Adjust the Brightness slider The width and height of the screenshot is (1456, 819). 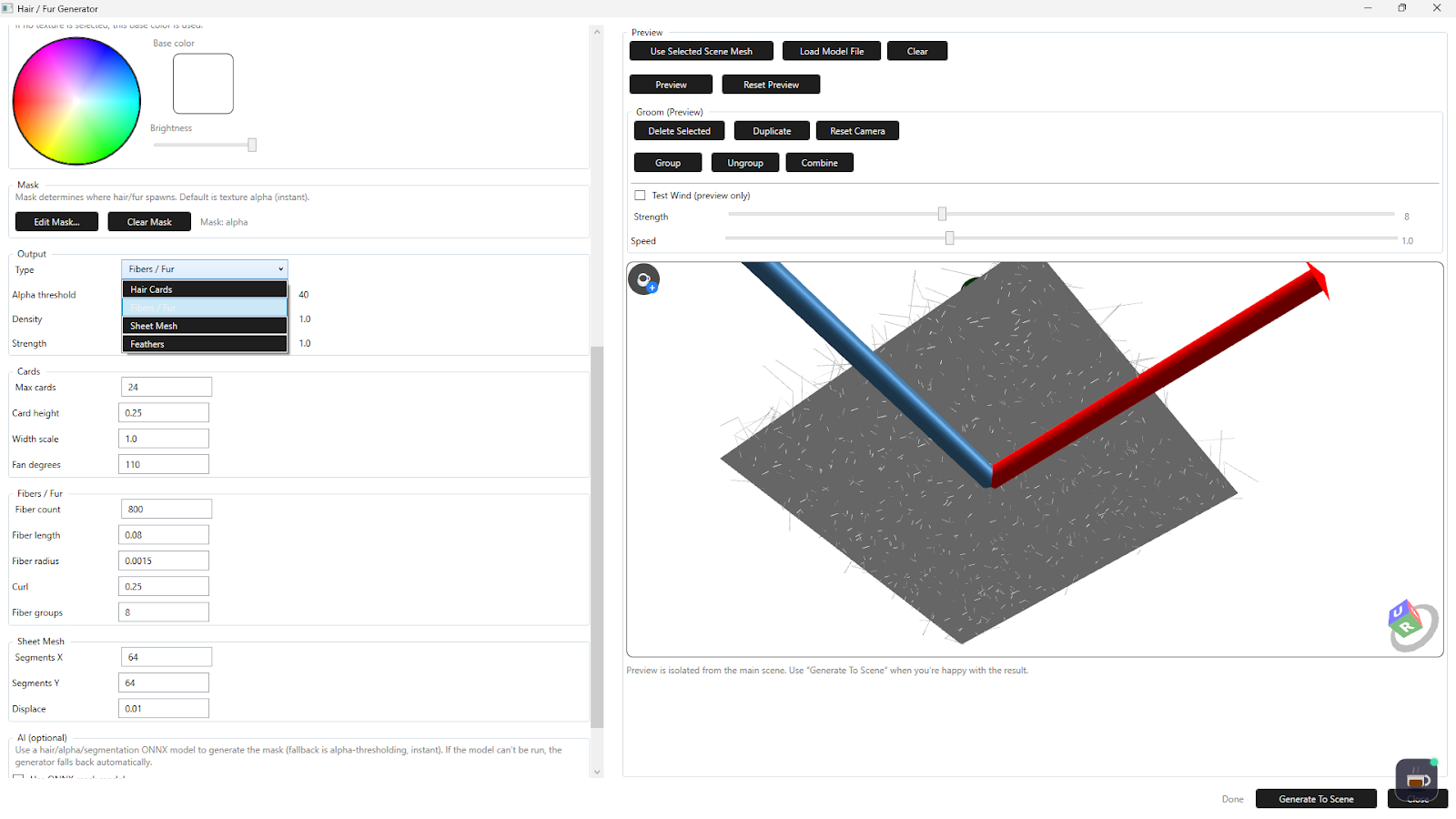pos(251,145)
